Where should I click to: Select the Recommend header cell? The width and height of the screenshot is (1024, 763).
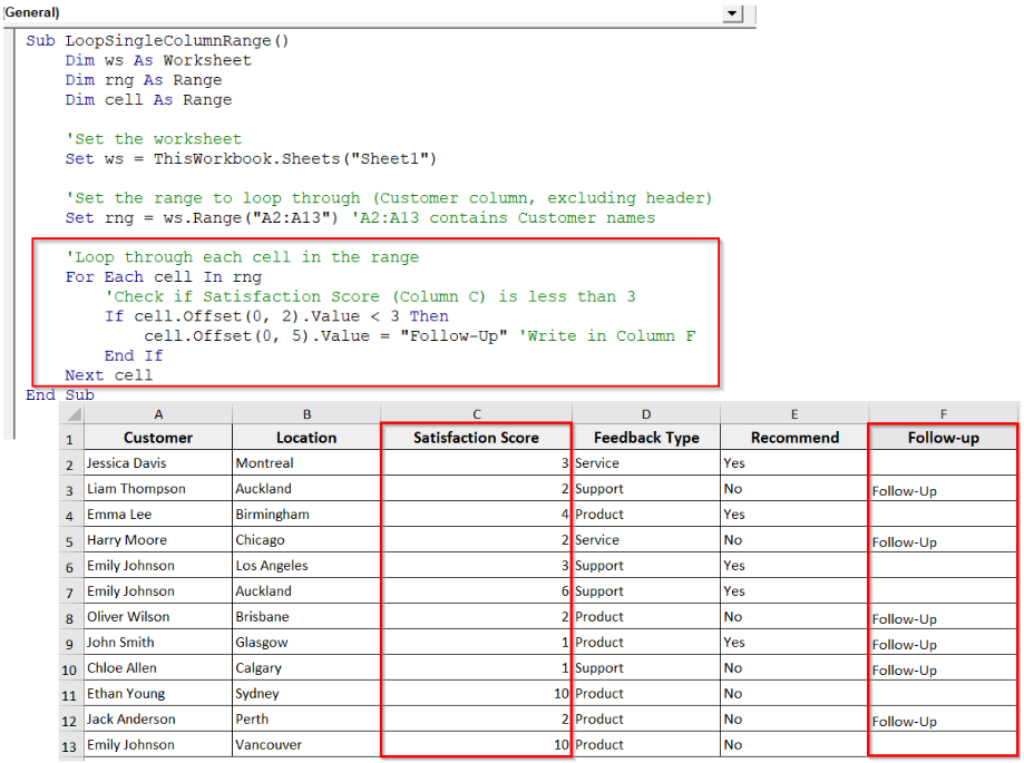point(794,438)
